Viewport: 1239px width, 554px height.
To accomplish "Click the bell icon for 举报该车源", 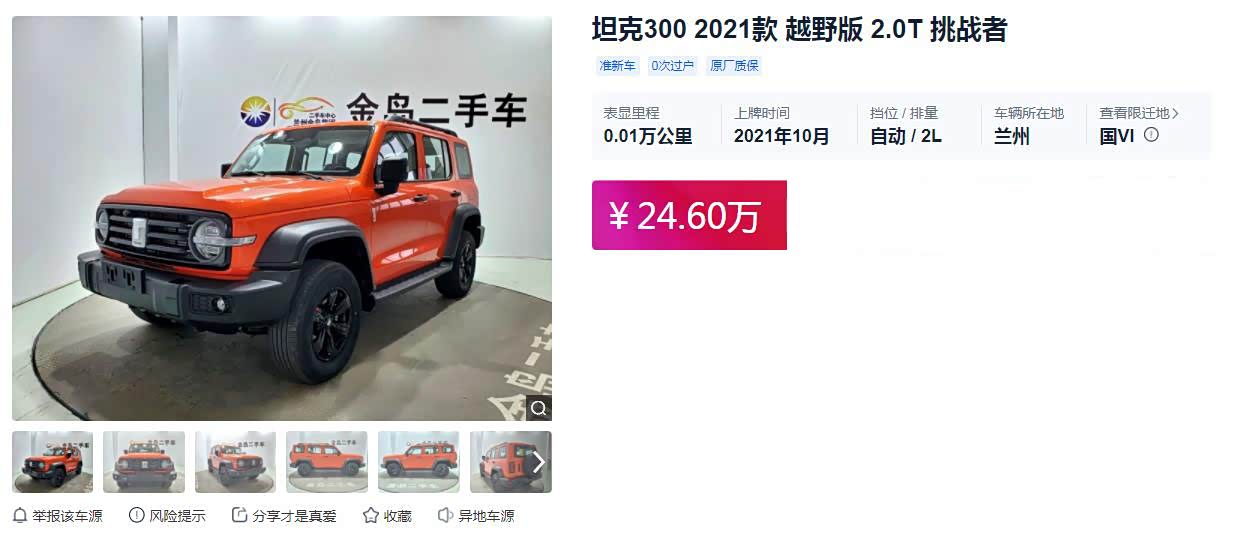I will (20, 515).
